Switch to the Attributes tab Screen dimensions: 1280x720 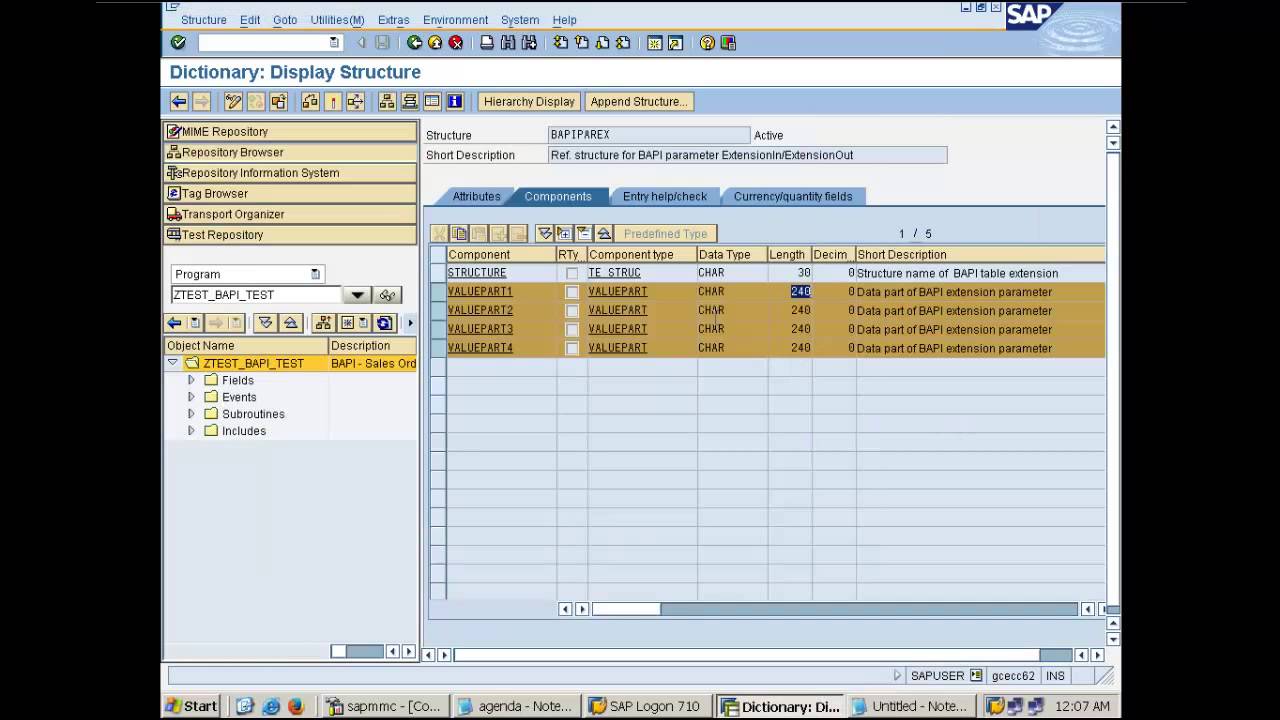pyautogui.click(x=476, y=196)
